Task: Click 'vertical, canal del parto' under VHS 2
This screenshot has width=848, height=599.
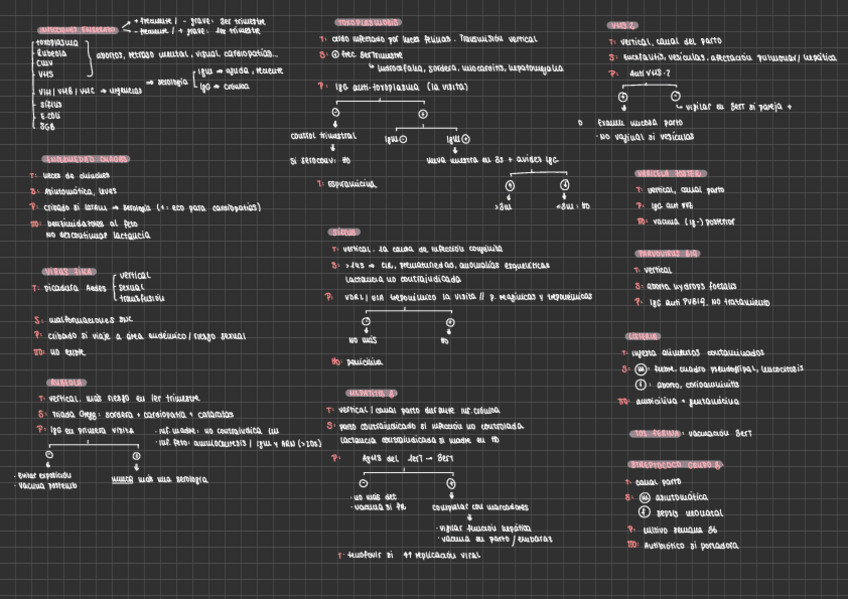Action: [x=671, y=41]
